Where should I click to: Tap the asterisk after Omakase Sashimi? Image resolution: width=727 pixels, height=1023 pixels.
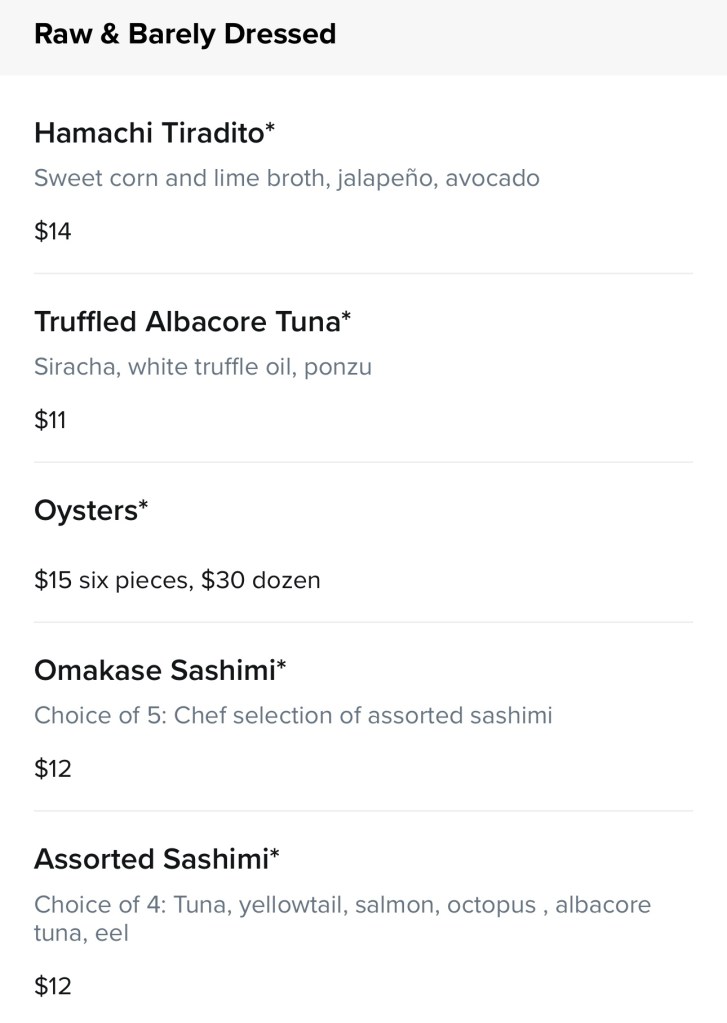coord(281,663)
